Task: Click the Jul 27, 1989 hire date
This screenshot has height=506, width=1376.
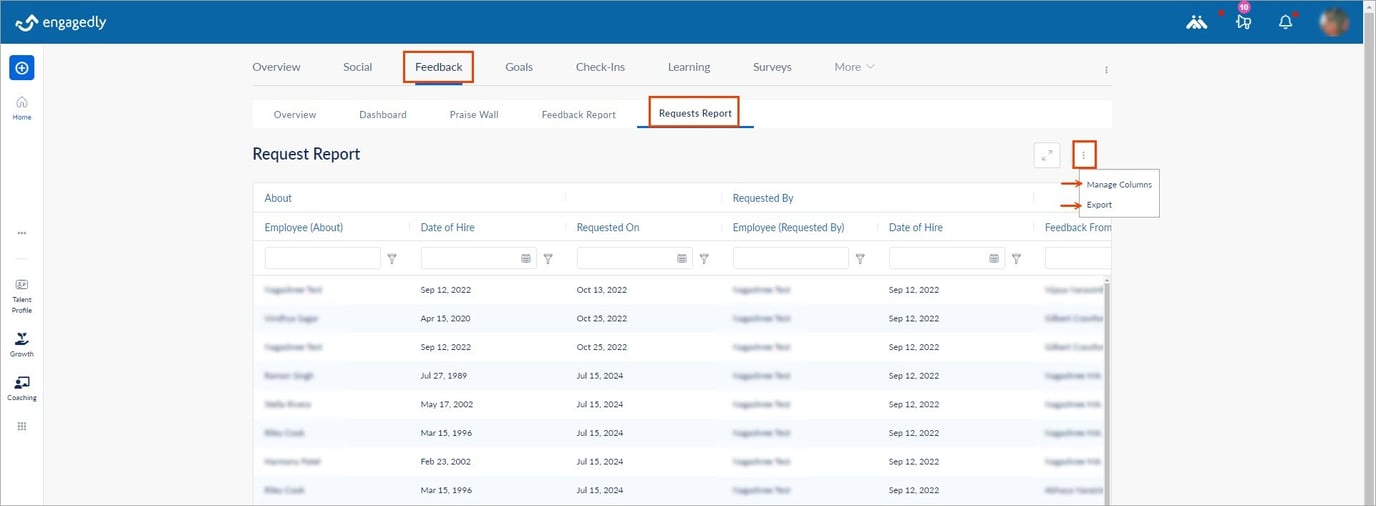Action: (444, 376)
